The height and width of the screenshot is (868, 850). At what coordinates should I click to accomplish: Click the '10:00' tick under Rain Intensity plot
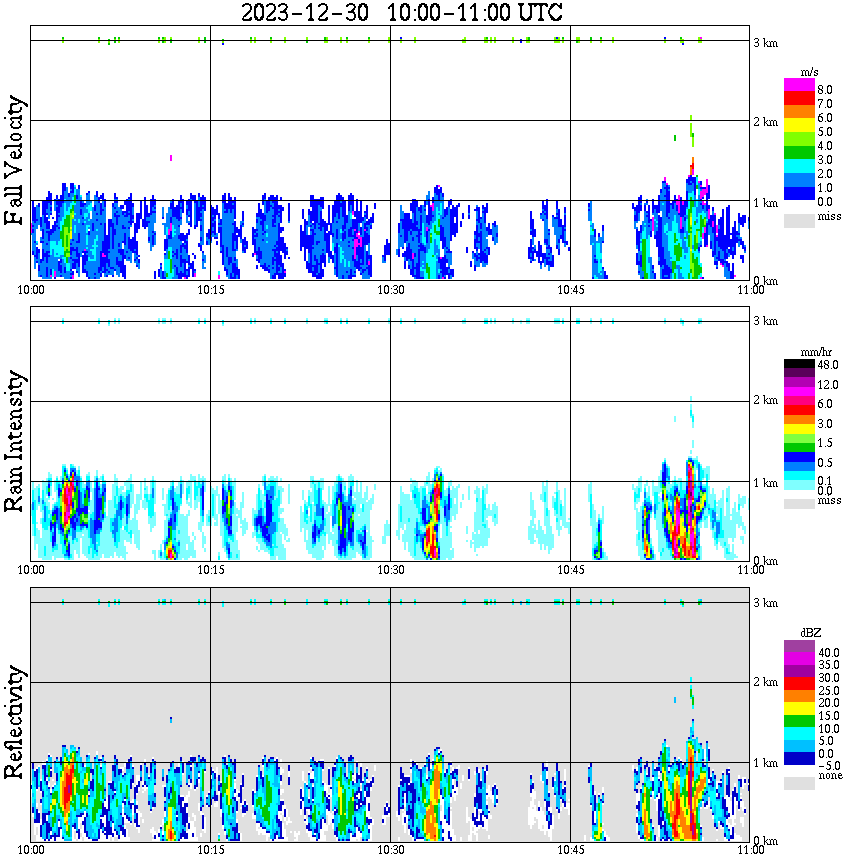(x=31, y=570)
